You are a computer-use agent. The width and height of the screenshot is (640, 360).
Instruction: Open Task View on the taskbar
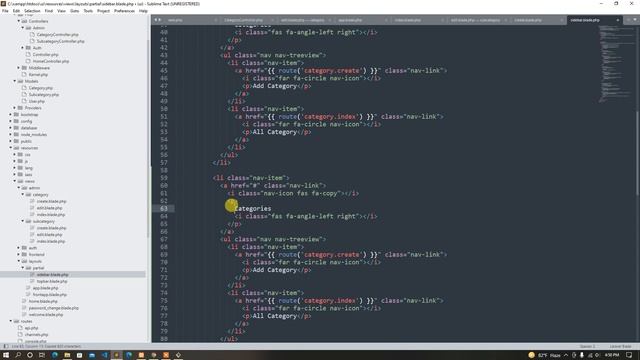(x=42, y=355)
